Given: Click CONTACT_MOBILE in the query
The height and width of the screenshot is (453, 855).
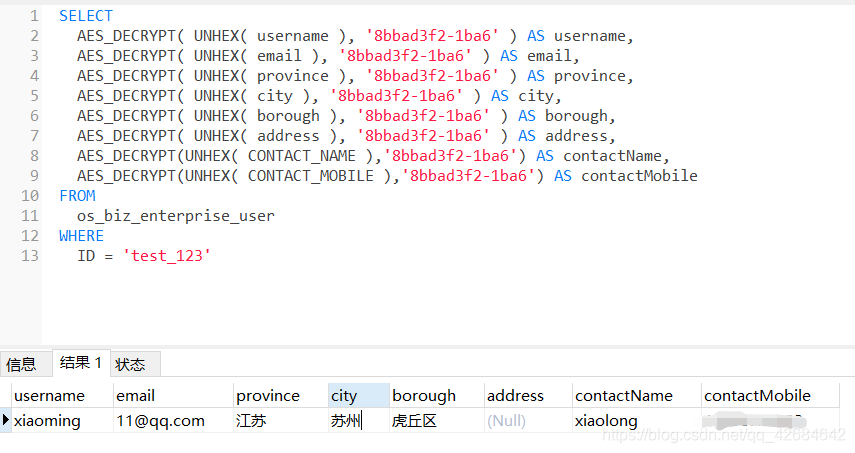Looking at the screenshot, I should (x=311, y=176).
